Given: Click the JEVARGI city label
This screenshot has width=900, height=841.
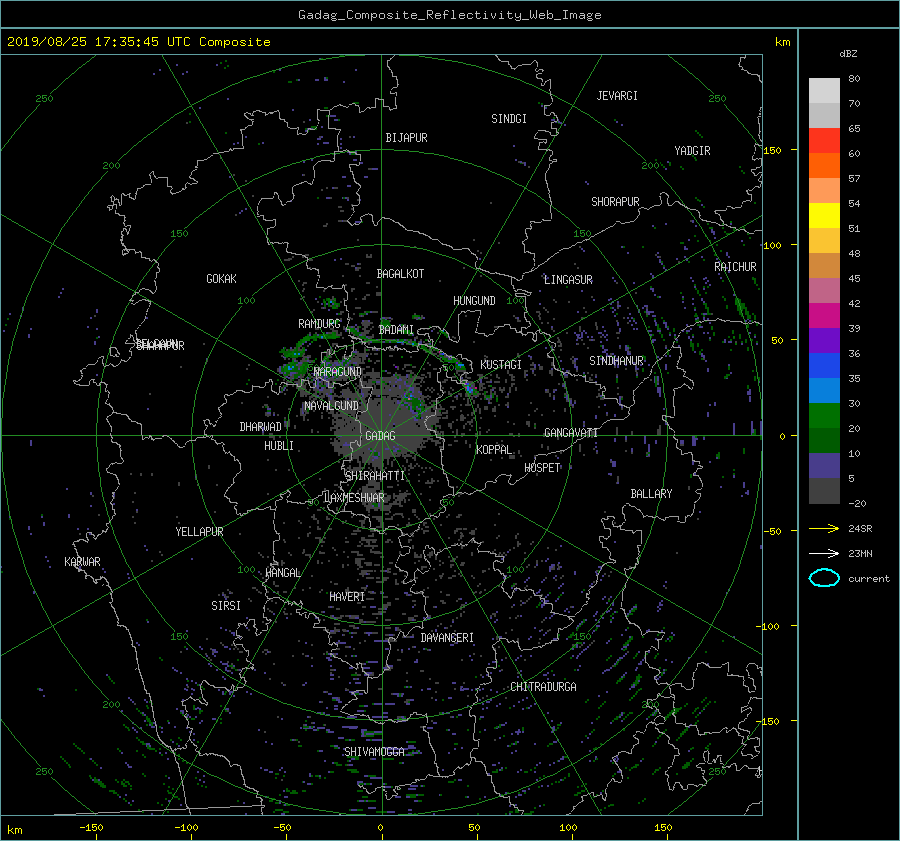Looking at the screenshot, I should click(617, 96).
